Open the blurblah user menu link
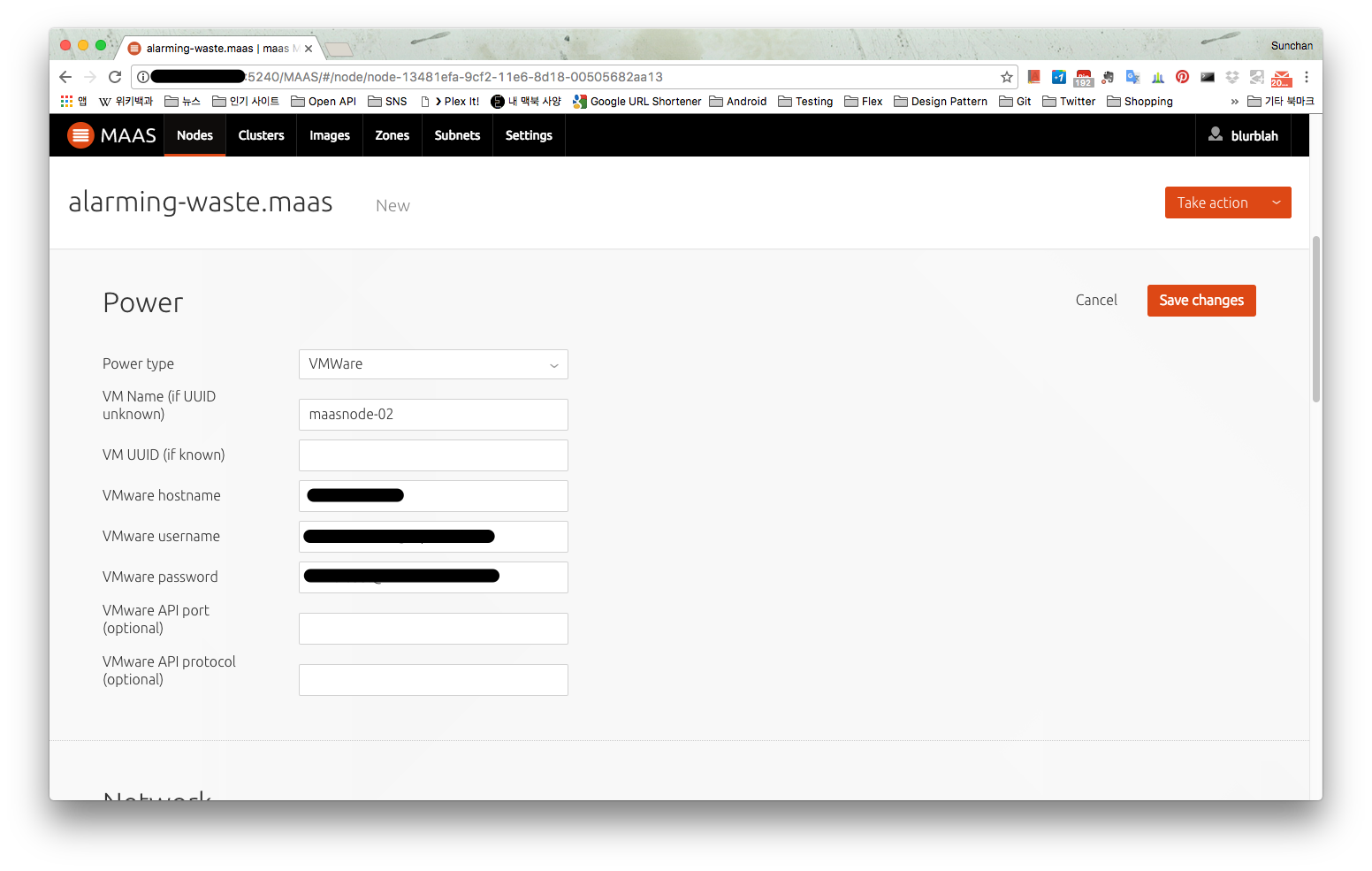The height and width of the screenshot is (871, 1372). click(x=1254, y=135)
